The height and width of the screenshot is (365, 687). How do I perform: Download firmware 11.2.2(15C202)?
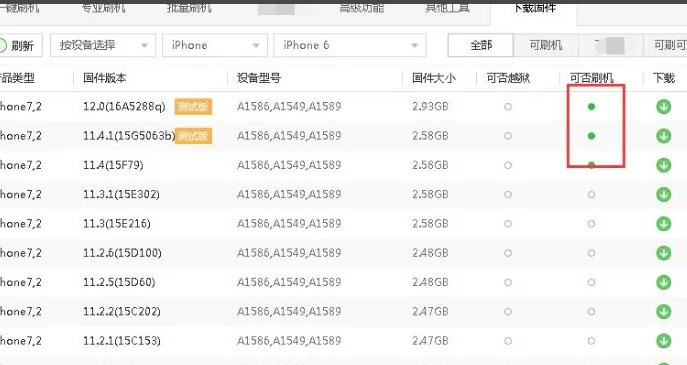click(x=663, y=312)
